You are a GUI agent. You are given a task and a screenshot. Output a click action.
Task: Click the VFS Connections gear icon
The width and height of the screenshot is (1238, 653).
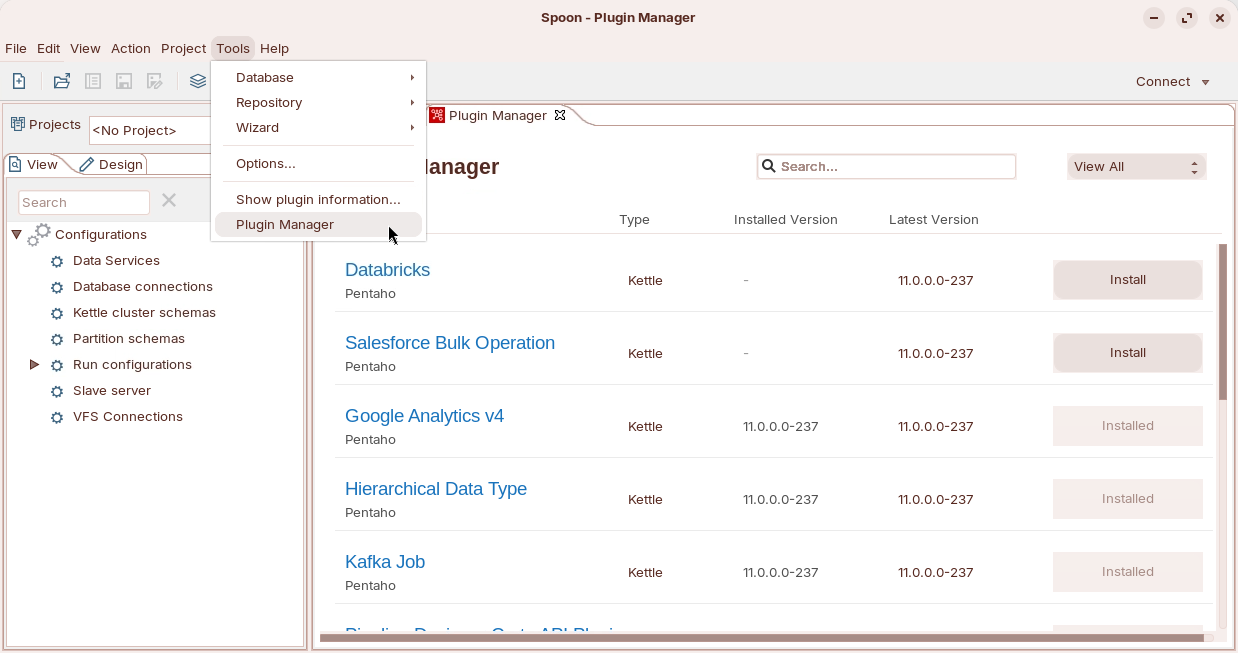point(57,417)
